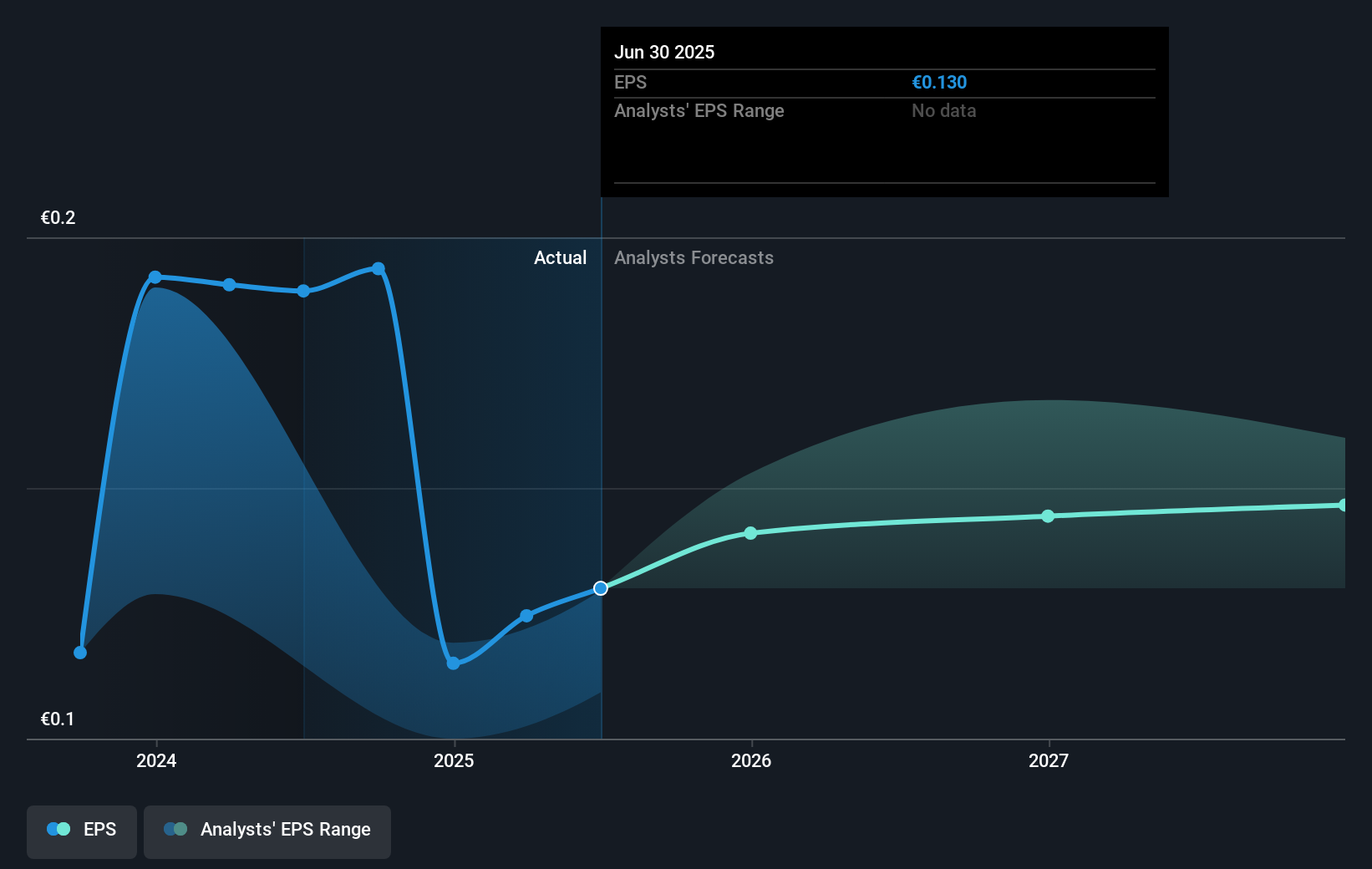
Task: Select the Analysts Forecasts section label
Action: tap(694, 257)
